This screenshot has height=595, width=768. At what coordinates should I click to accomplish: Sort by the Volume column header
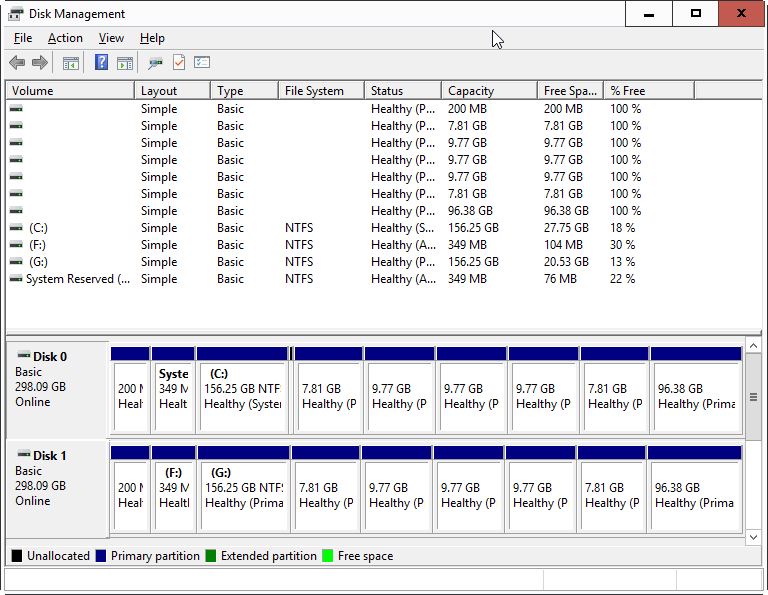pos(70,91)
